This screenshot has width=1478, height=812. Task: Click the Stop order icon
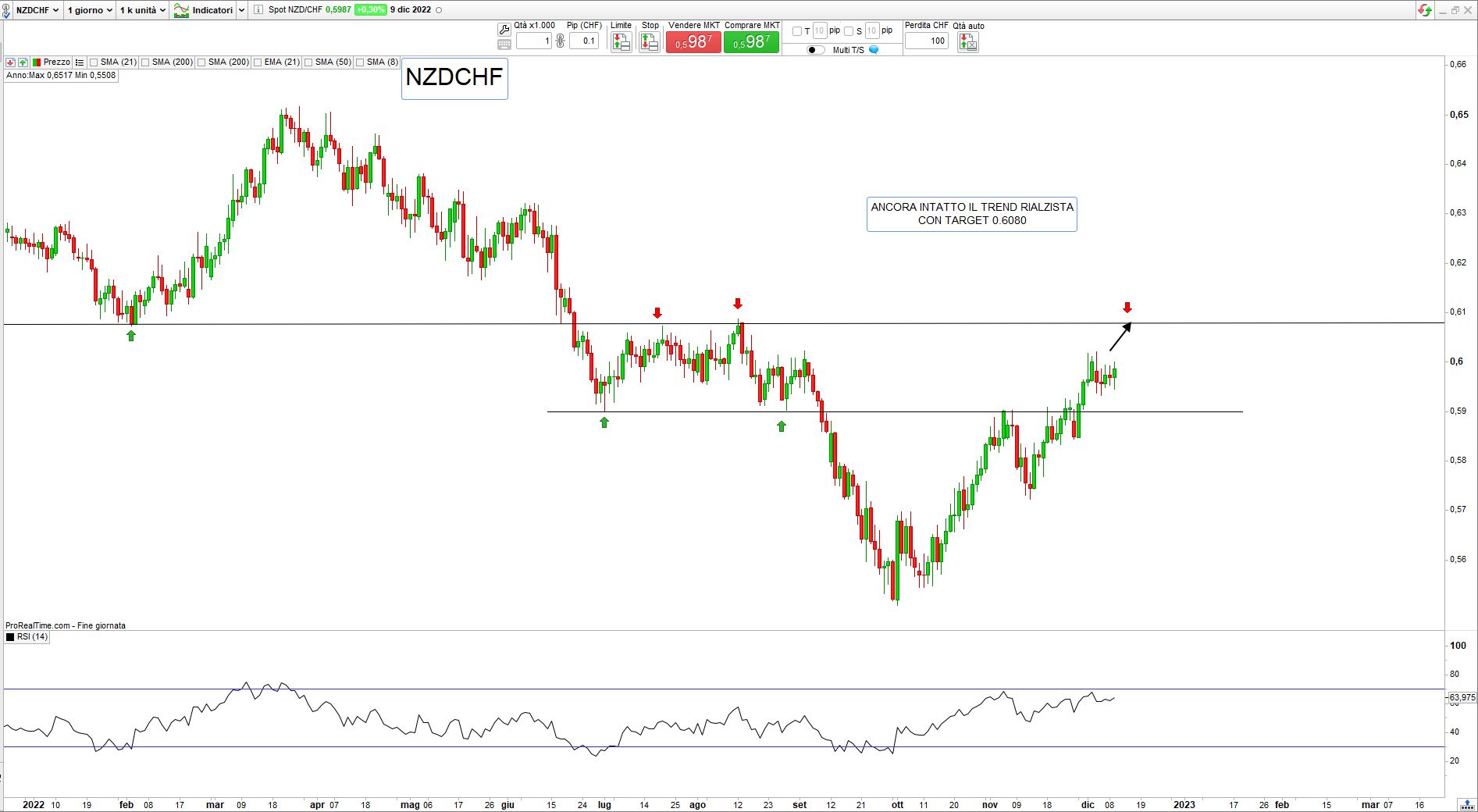649,42
